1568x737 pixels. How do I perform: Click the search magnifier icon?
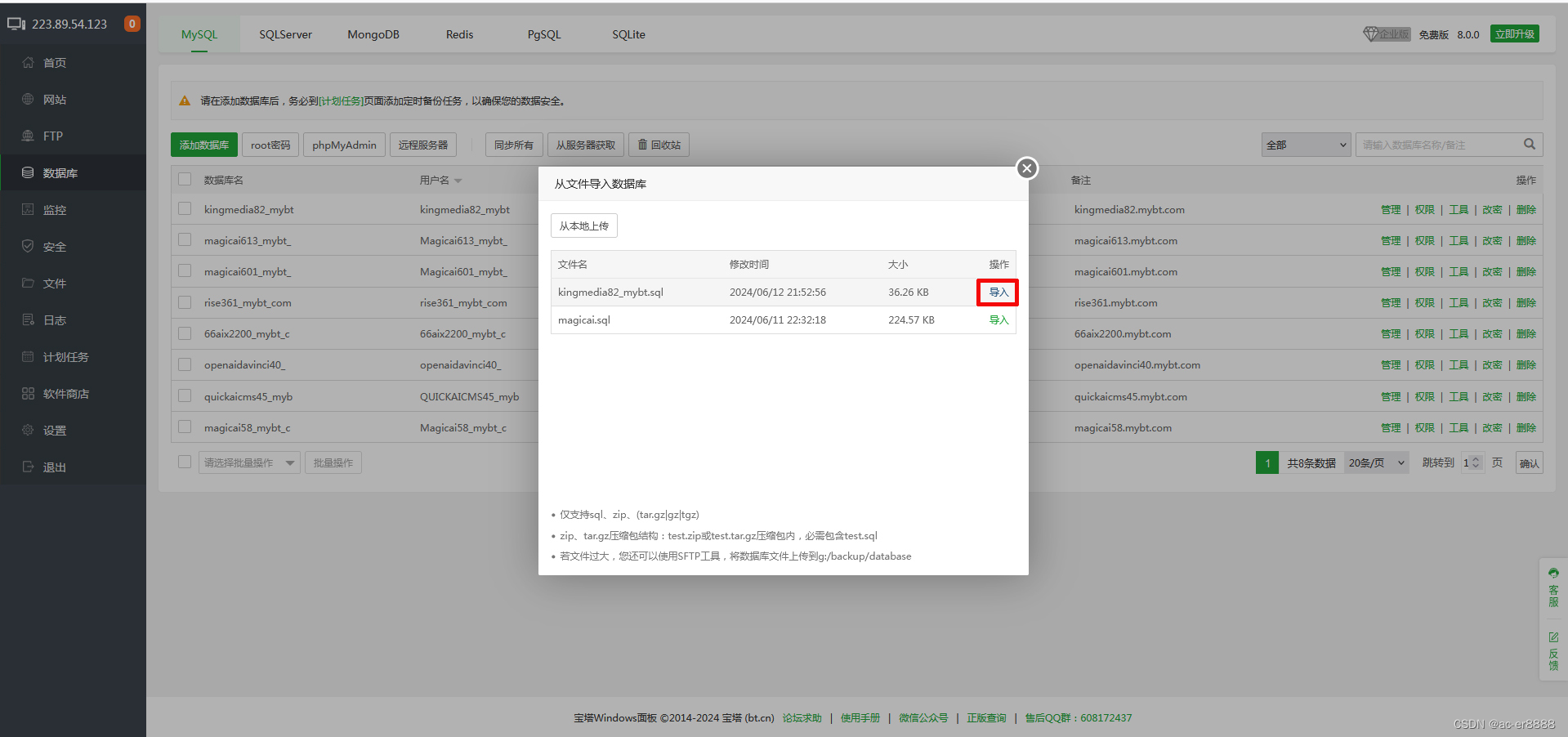[x=1530, y=145]
